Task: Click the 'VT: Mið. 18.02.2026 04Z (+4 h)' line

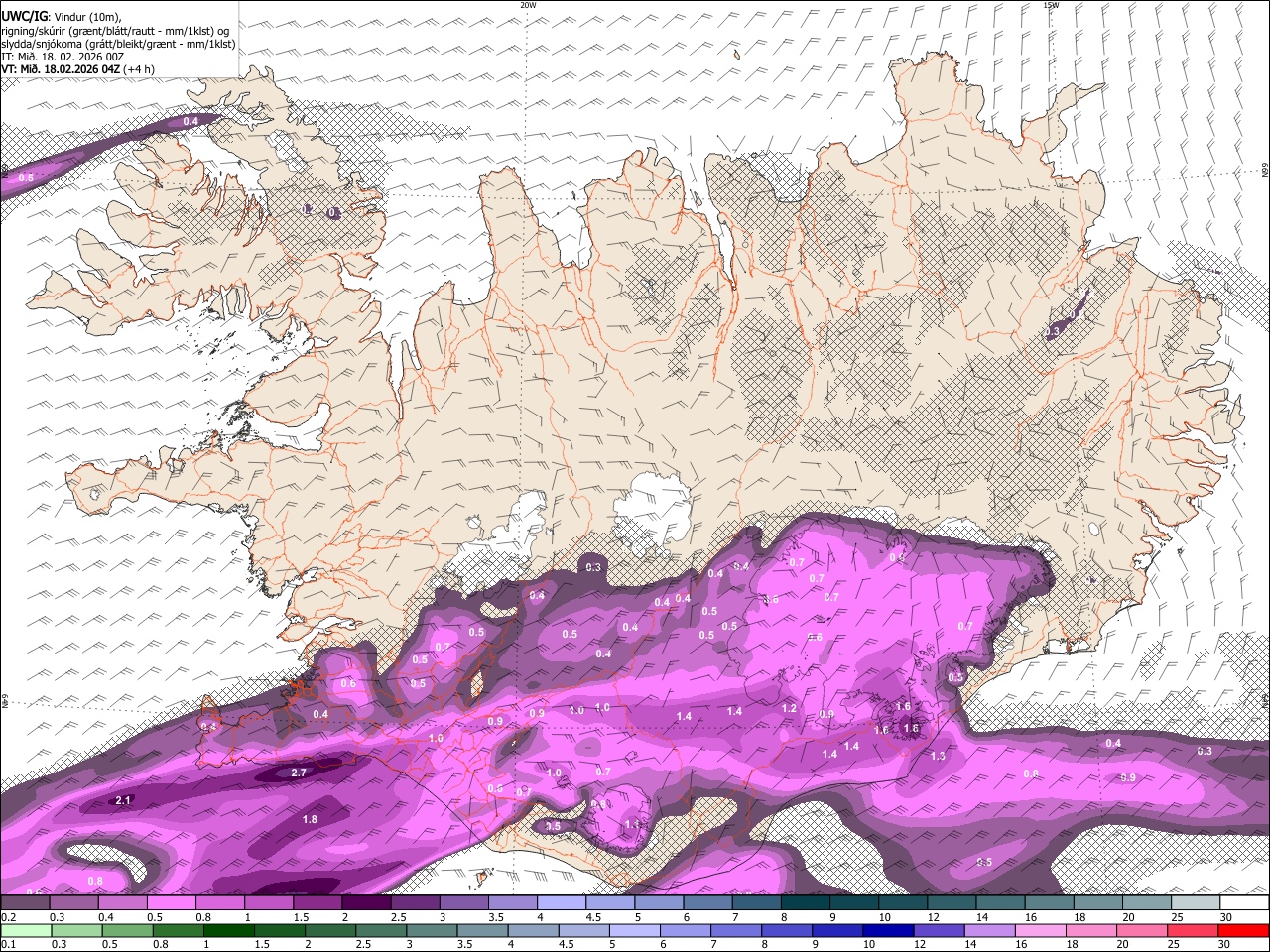Action: (x=77, y=69)
